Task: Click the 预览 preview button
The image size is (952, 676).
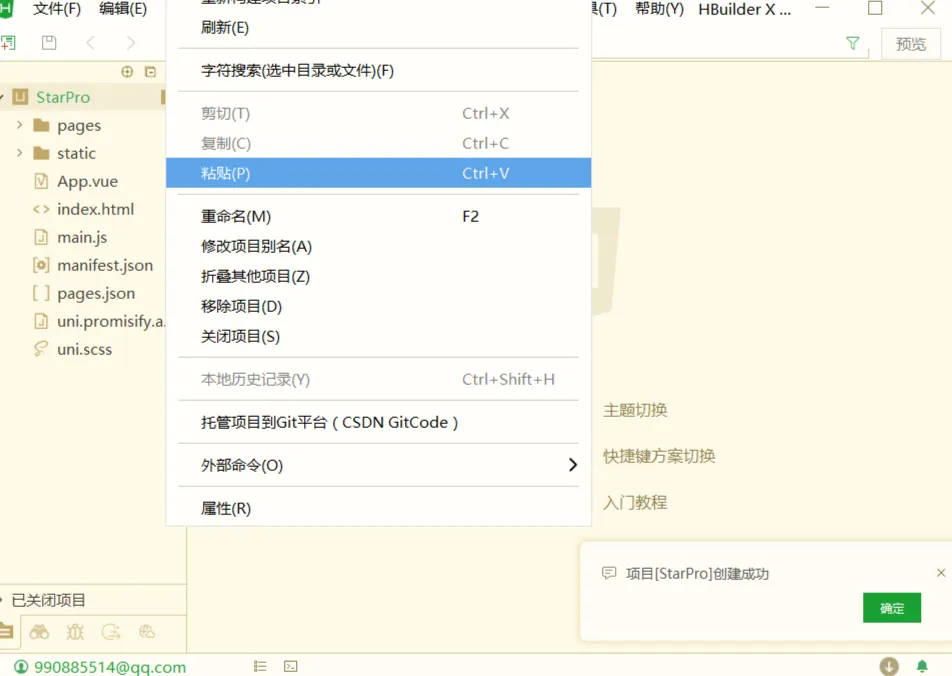Action: coord(911,44)
